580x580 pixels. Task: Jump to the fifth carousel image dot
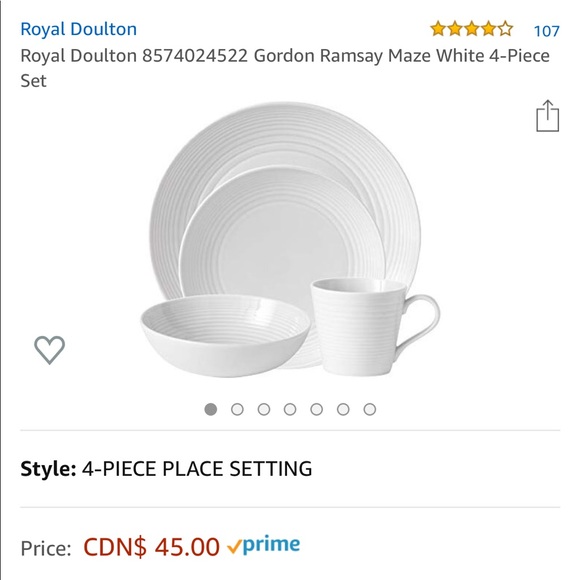coord(317,409)
